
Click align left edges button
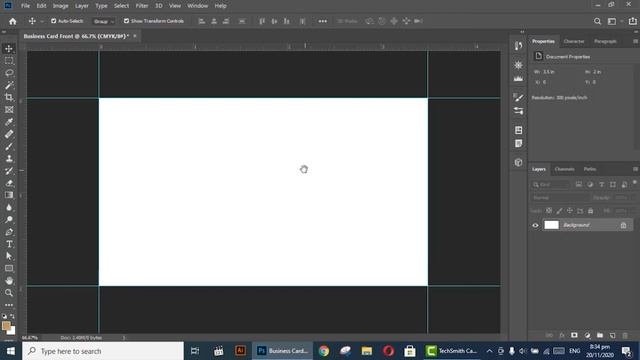[202, 21]
